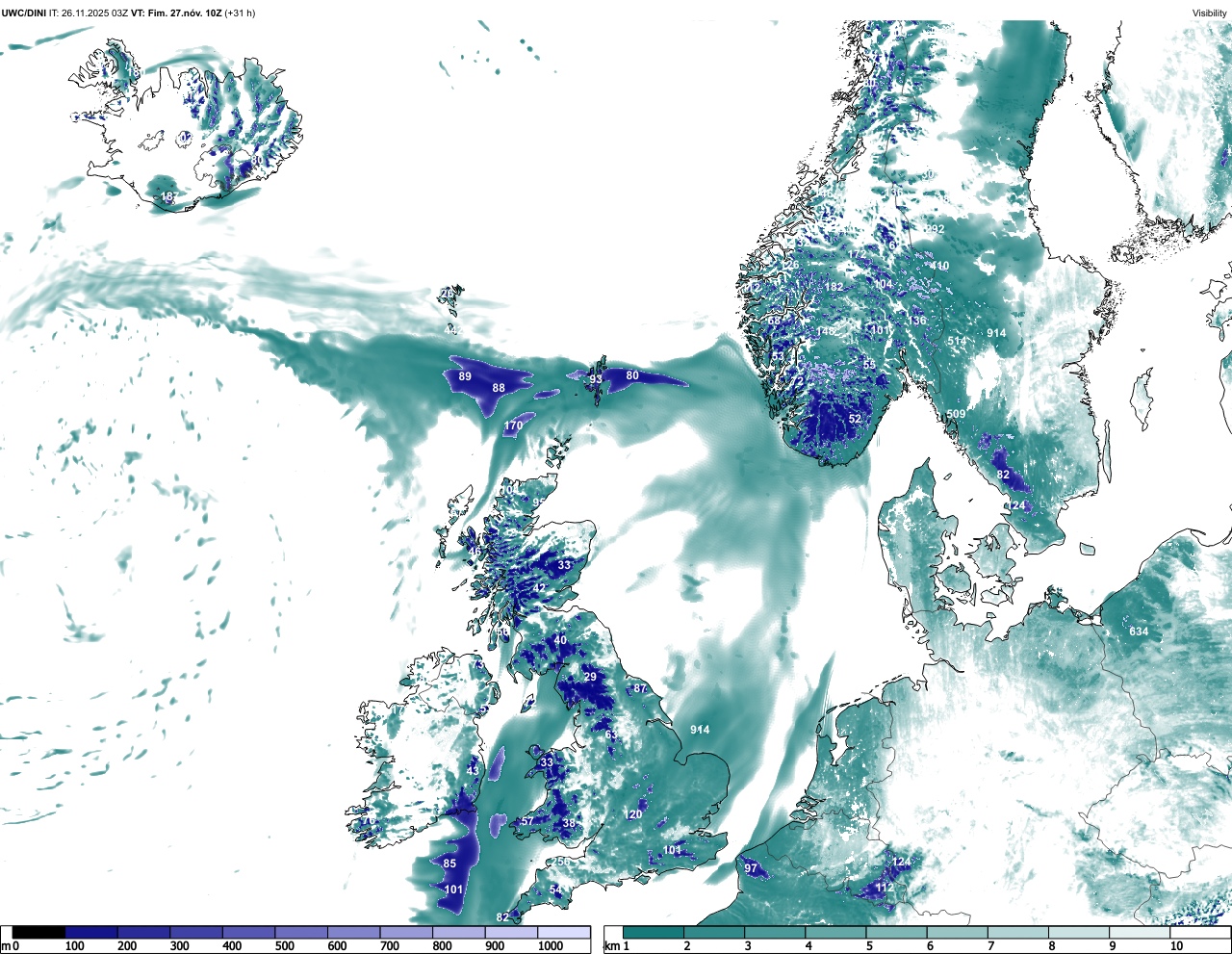Click the '57' value over southwest Wales
The height and width of the screenshot is (954, 1232).
pos(526,821)
